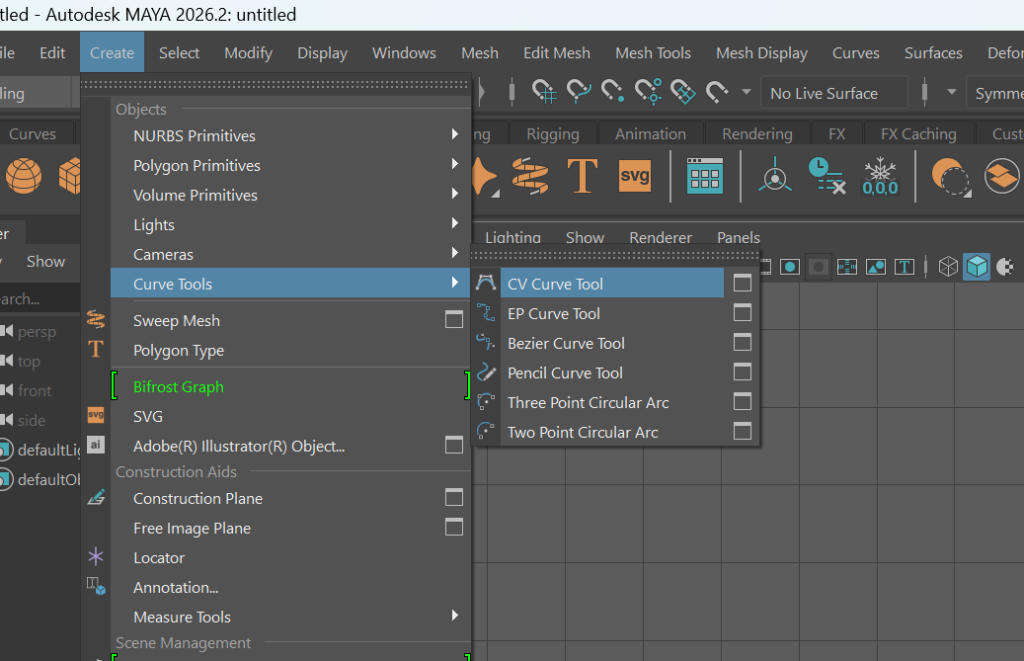Screen dimensions: 1024x661
Task: Toggle smooth shade all cube in viewport
Action: (977, 267)
